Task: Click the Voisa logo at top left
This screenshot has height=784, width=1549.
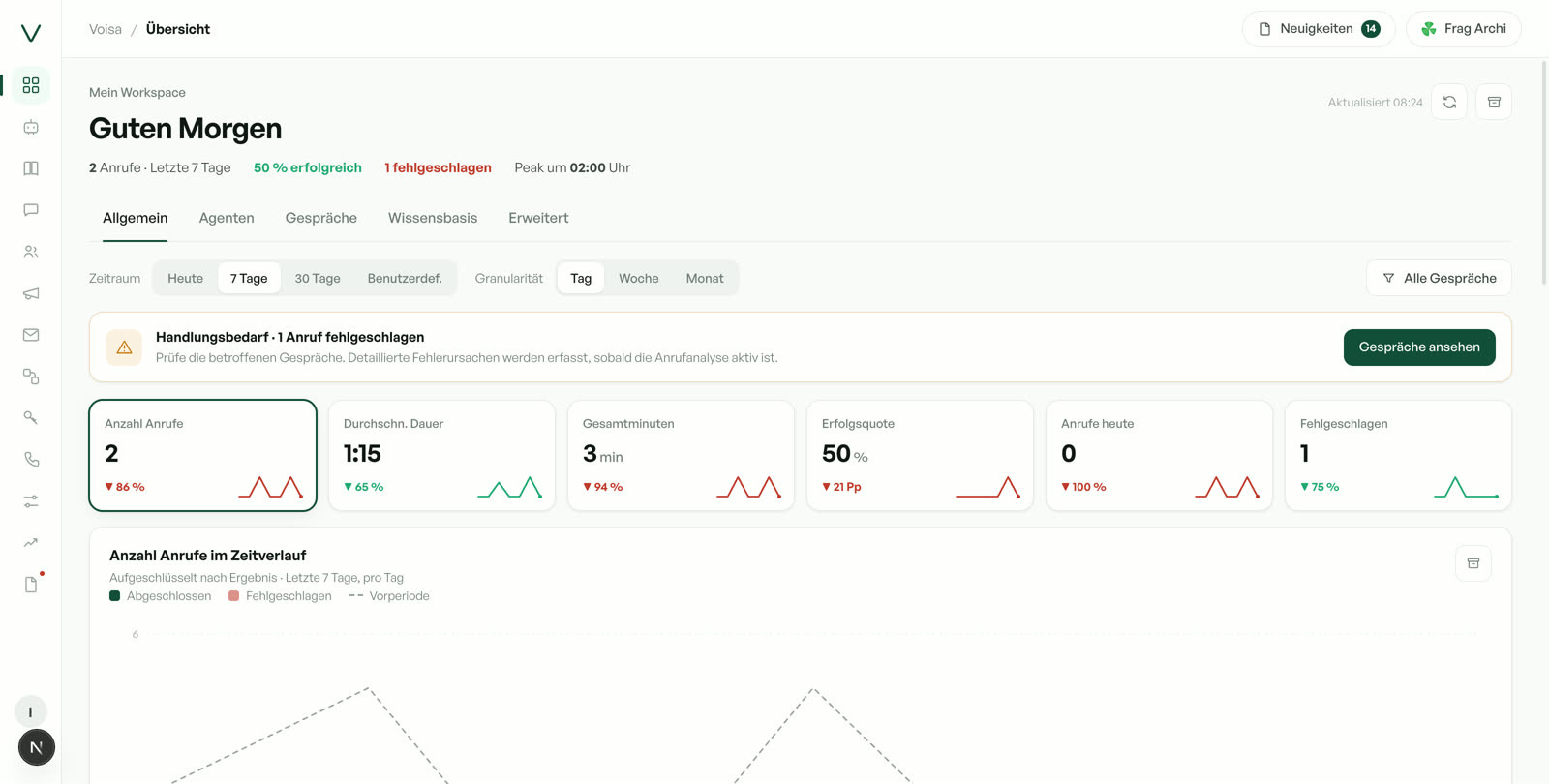Action: [31, 33]
